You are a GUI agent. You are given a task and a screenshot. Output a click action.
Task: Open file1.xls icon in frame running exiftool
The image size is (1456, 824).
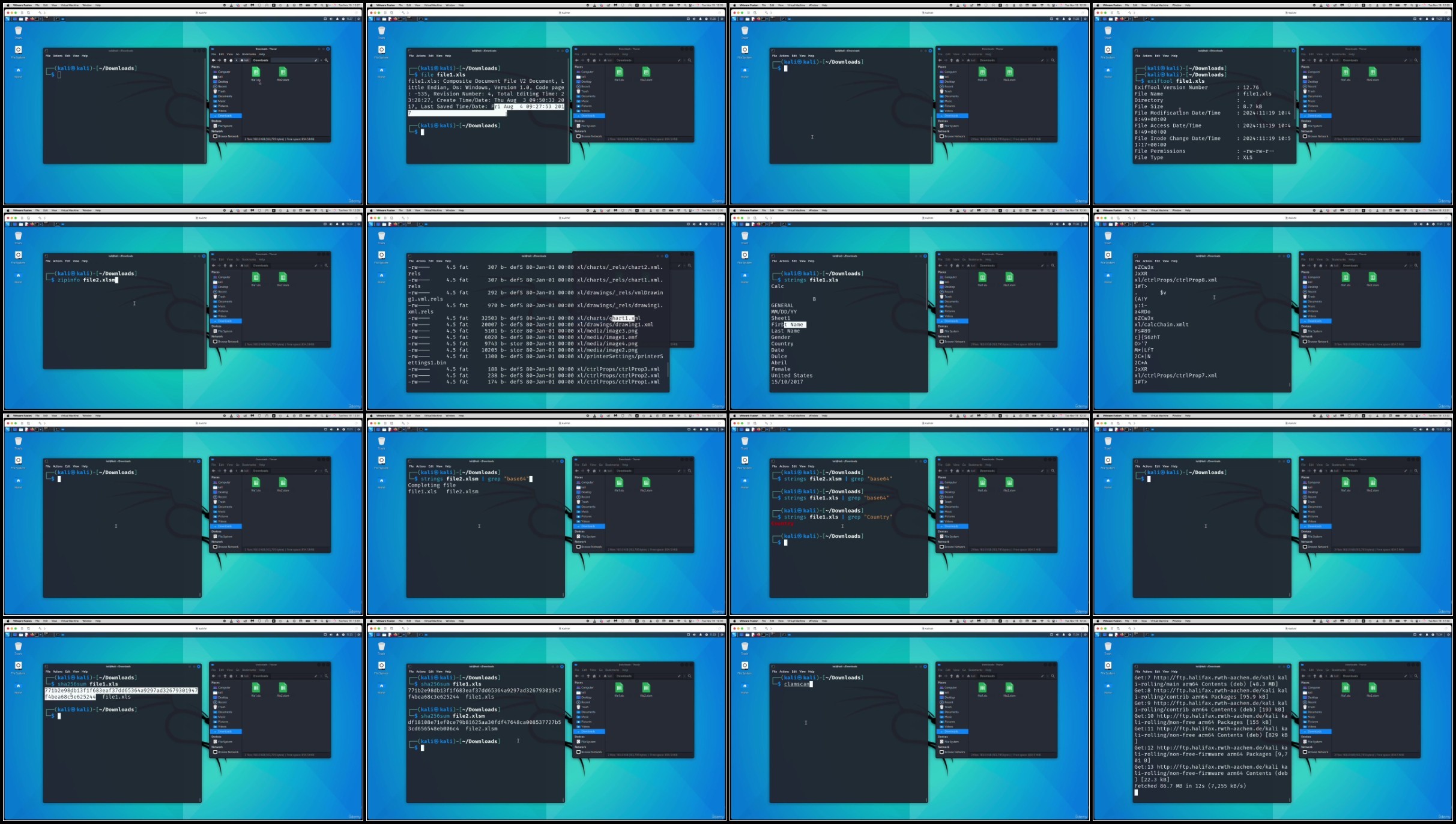pos(1346,73)
